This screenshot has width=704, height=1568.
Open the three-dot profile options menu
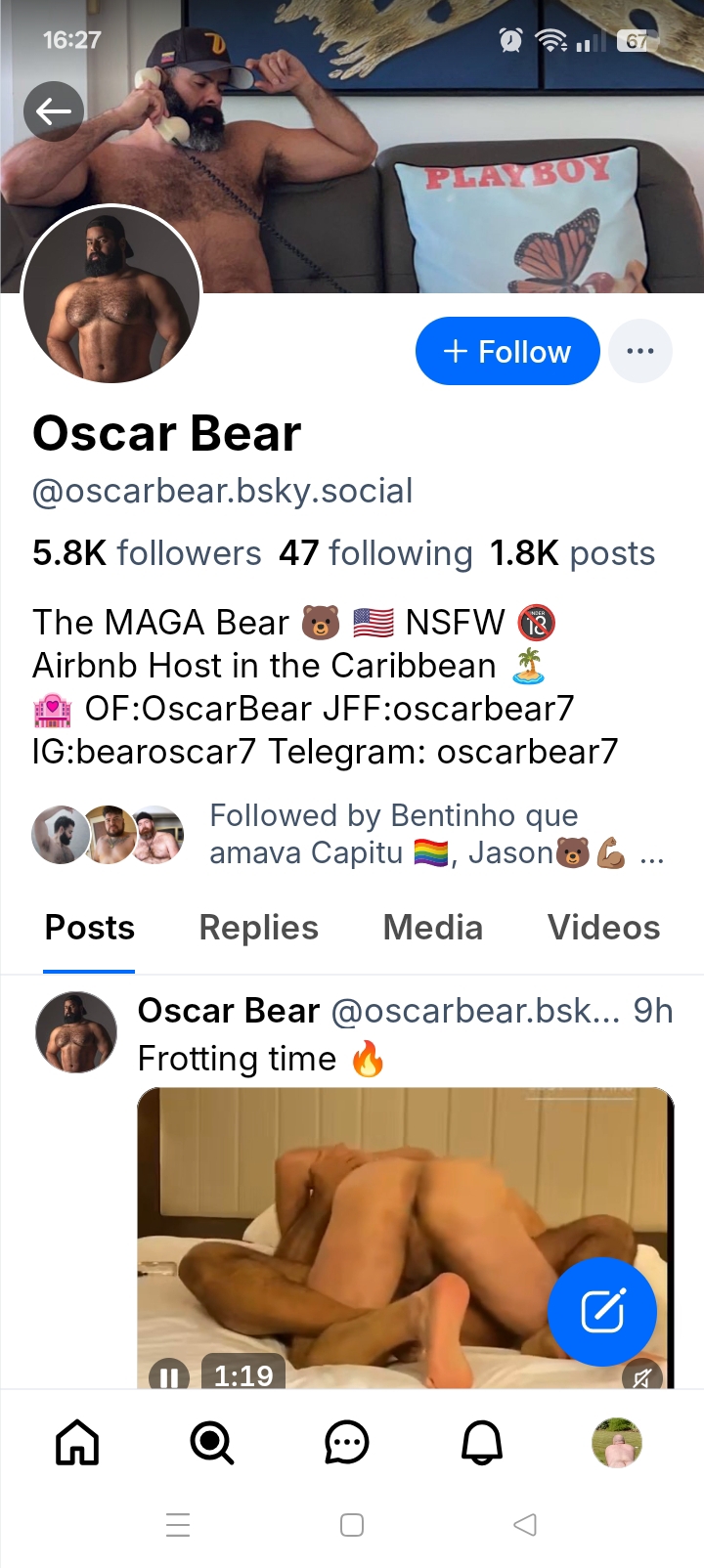[639, 351]
